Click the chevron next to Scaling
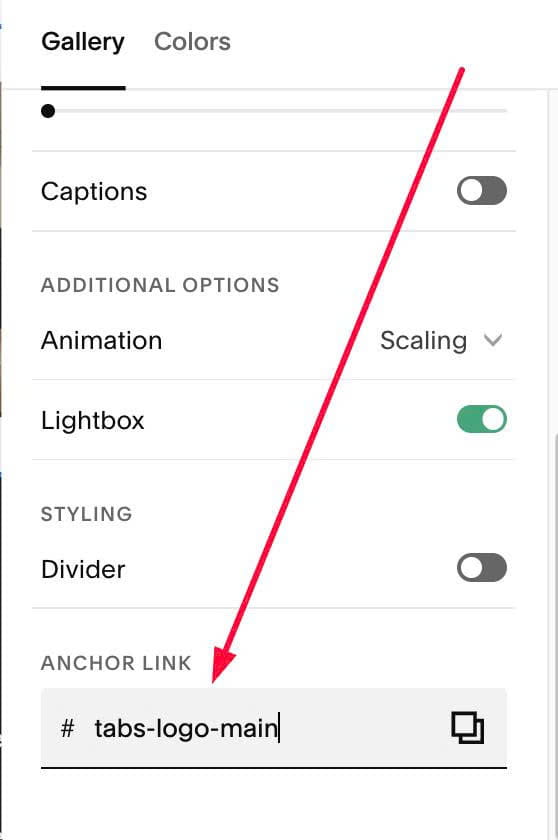Image resolution: width=558 pixels, height=840 pixels. (x=492, y=340)
